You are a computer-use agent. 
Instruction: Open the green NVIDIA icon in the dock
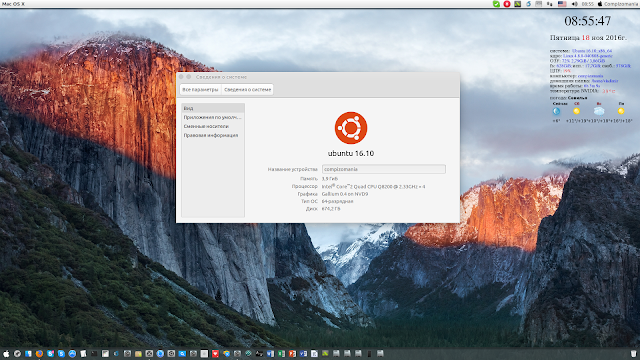coord(325,353)
